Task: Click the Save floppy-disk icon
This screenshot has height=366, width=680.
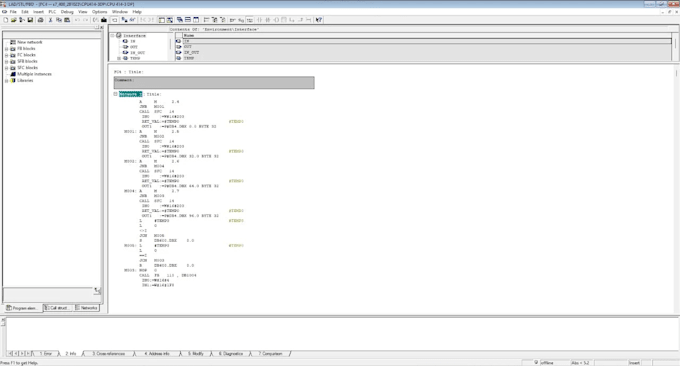Action: [30, 20]
